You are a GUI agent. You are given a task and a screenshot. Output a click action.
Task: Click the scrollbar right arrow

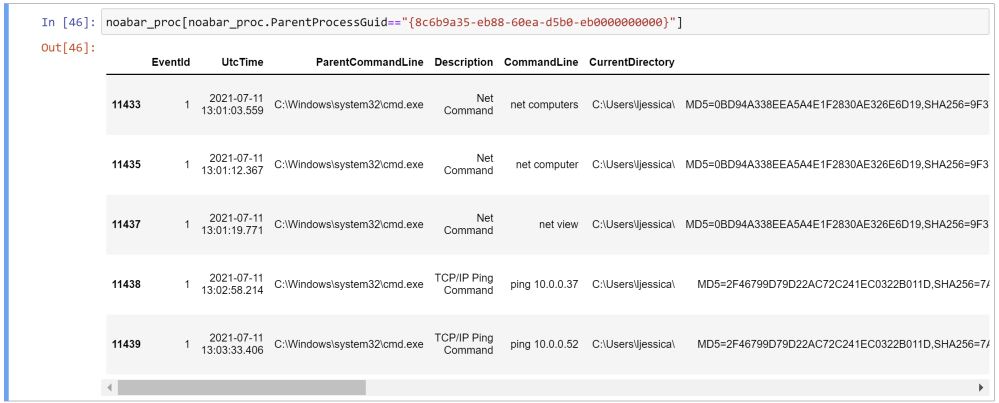click(980, 387)
